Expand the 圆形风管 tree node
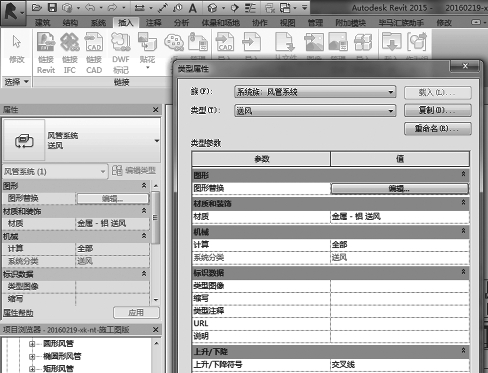488x373 pixels. click(x=32, y=344)
